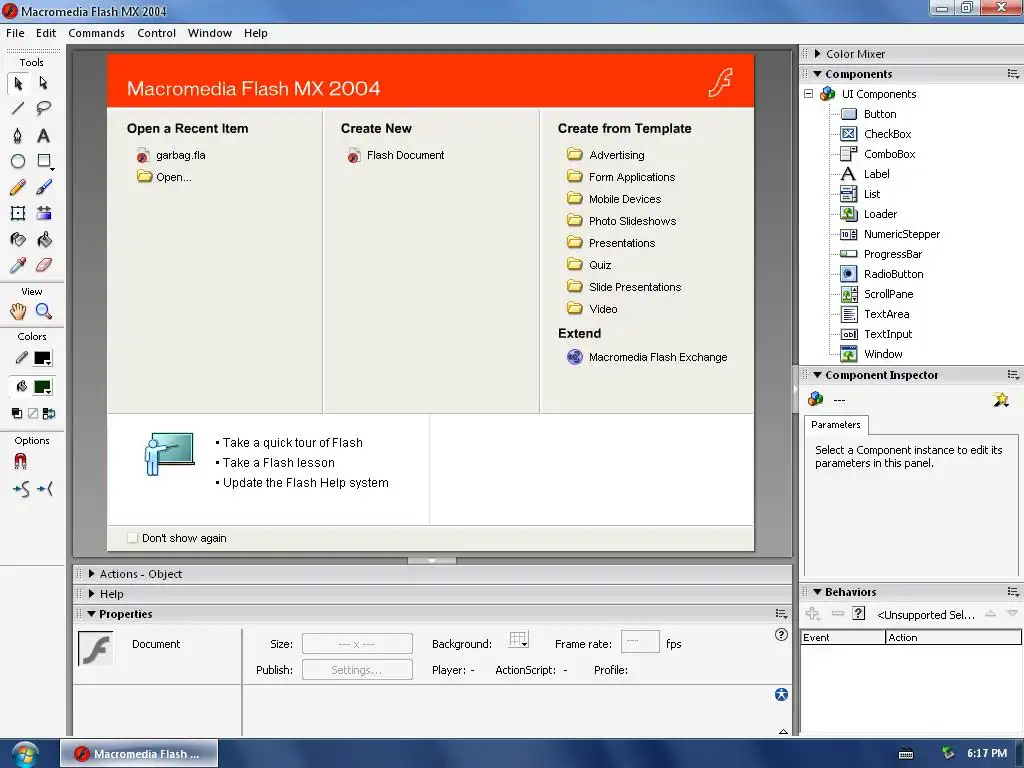This screenshot has height=768, width=1024.
Task: Select the Eraser tool
Action: (x=44, y=265)
